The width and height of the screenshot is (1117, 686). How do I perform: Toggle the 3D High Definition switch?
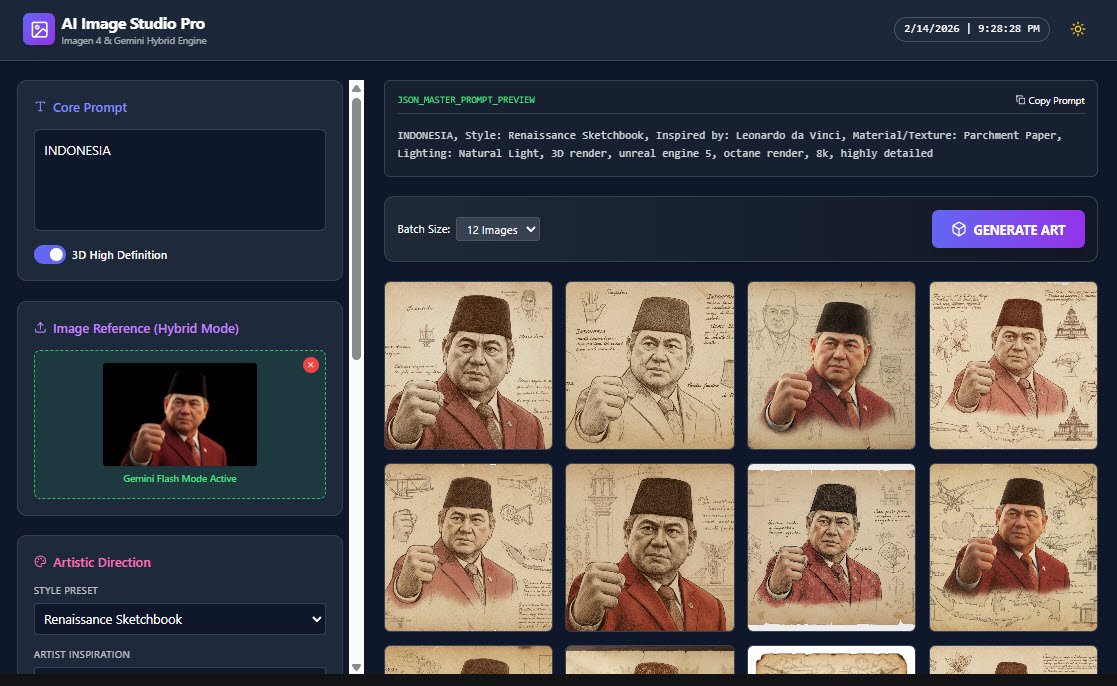click(x=50, y=254)
